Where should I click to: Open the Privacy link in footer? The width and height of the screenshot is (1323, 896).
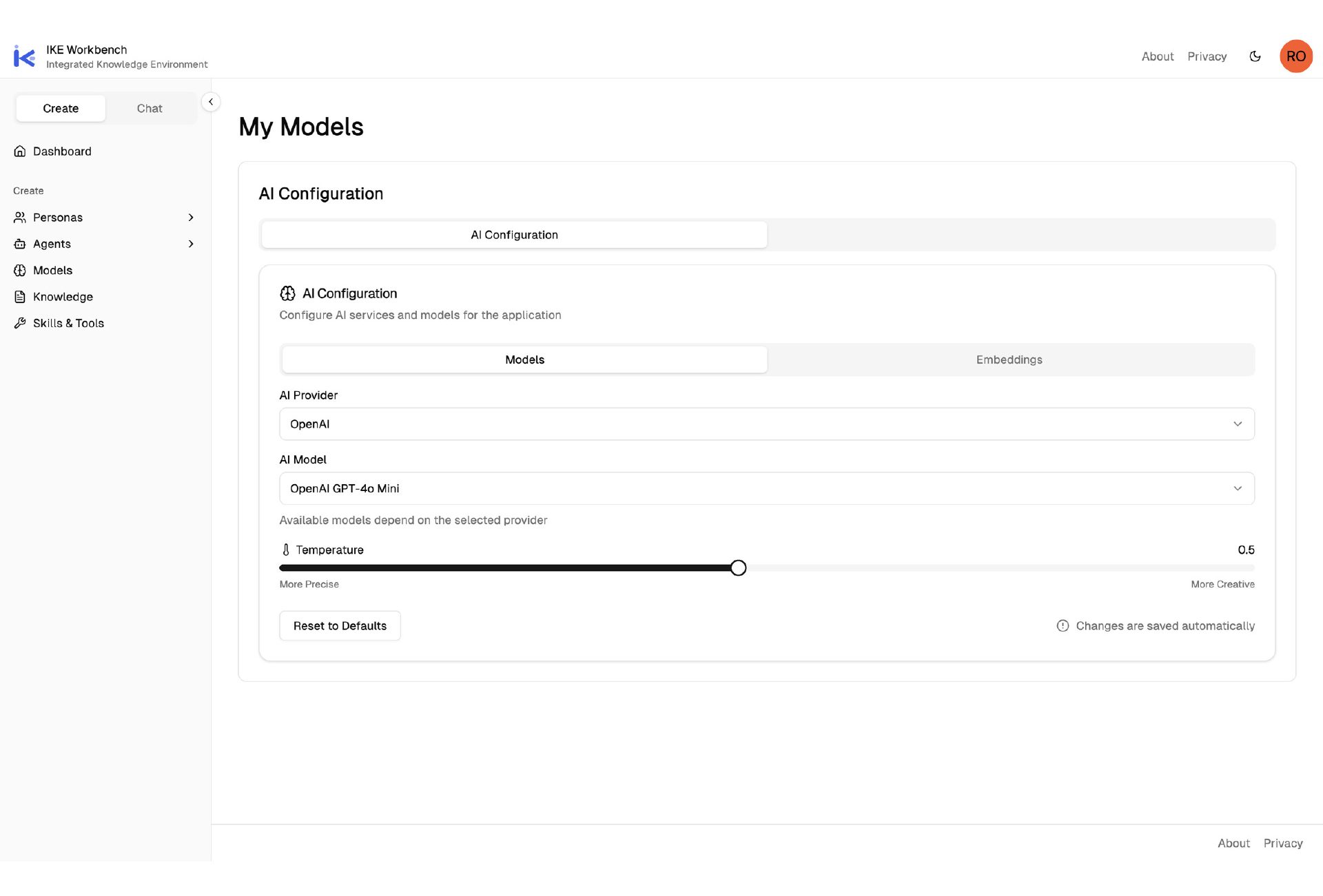(x=1282, y=843)
